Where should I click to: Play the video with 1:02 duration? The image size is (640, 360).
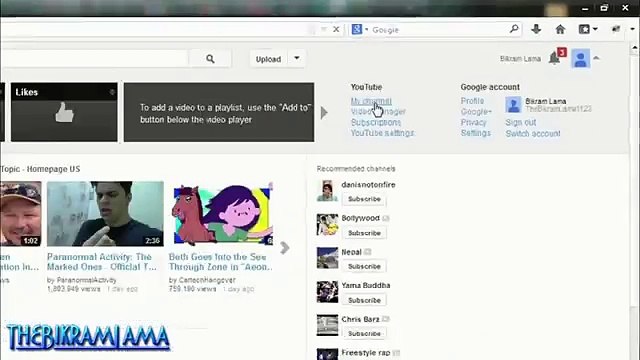(x=20, y=214)
